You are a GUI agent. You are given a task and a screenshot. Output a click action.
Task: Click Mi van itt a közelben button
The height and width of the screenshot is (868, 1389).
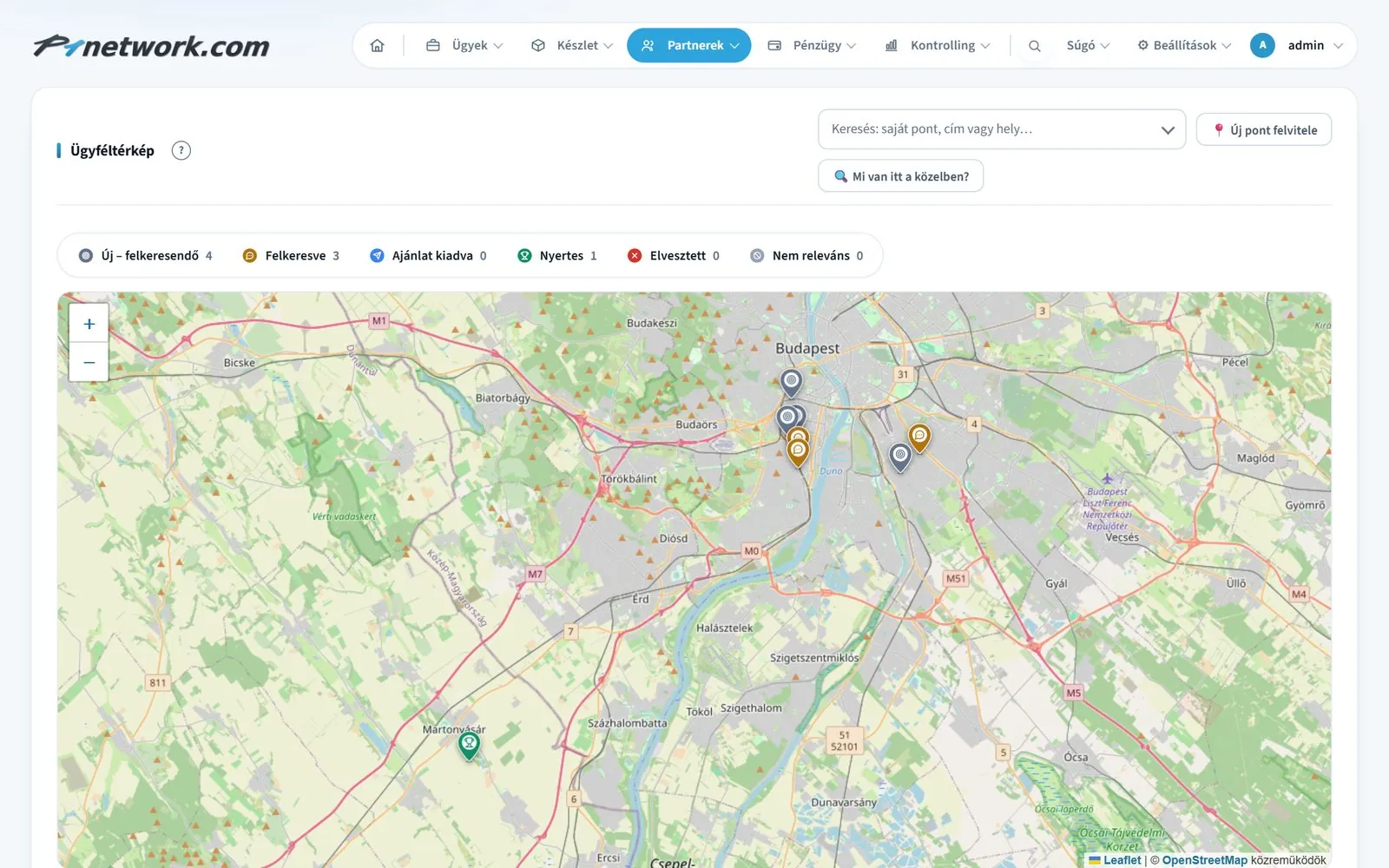pos(900,176)
